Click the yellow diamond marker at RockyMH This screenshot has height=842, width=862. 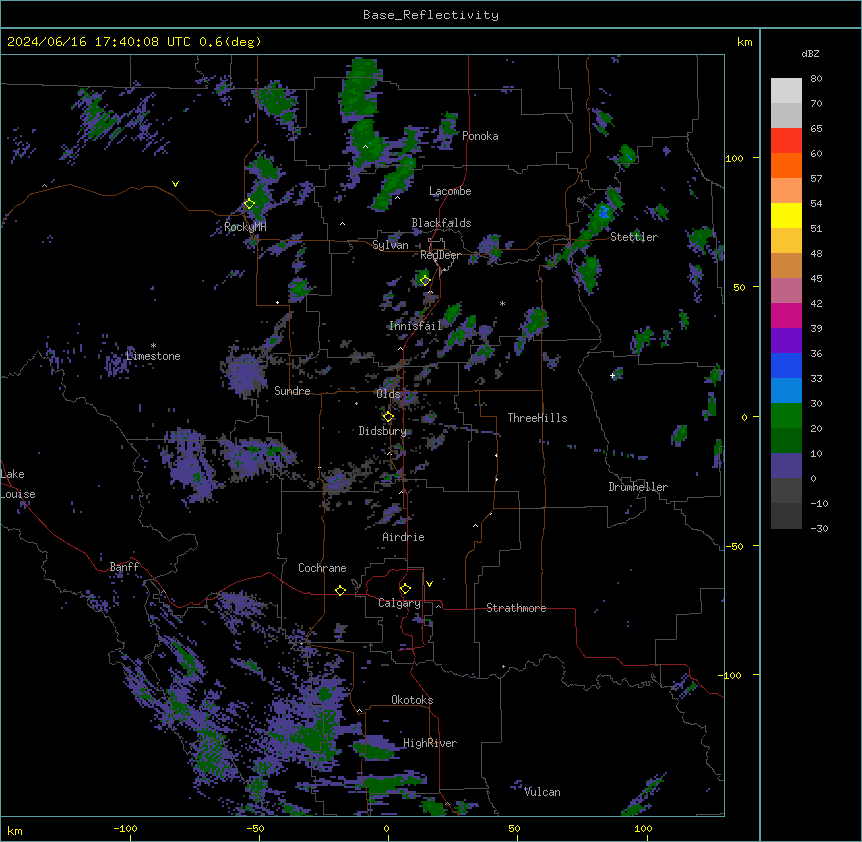pyautogui.click(x=250, y=204)
